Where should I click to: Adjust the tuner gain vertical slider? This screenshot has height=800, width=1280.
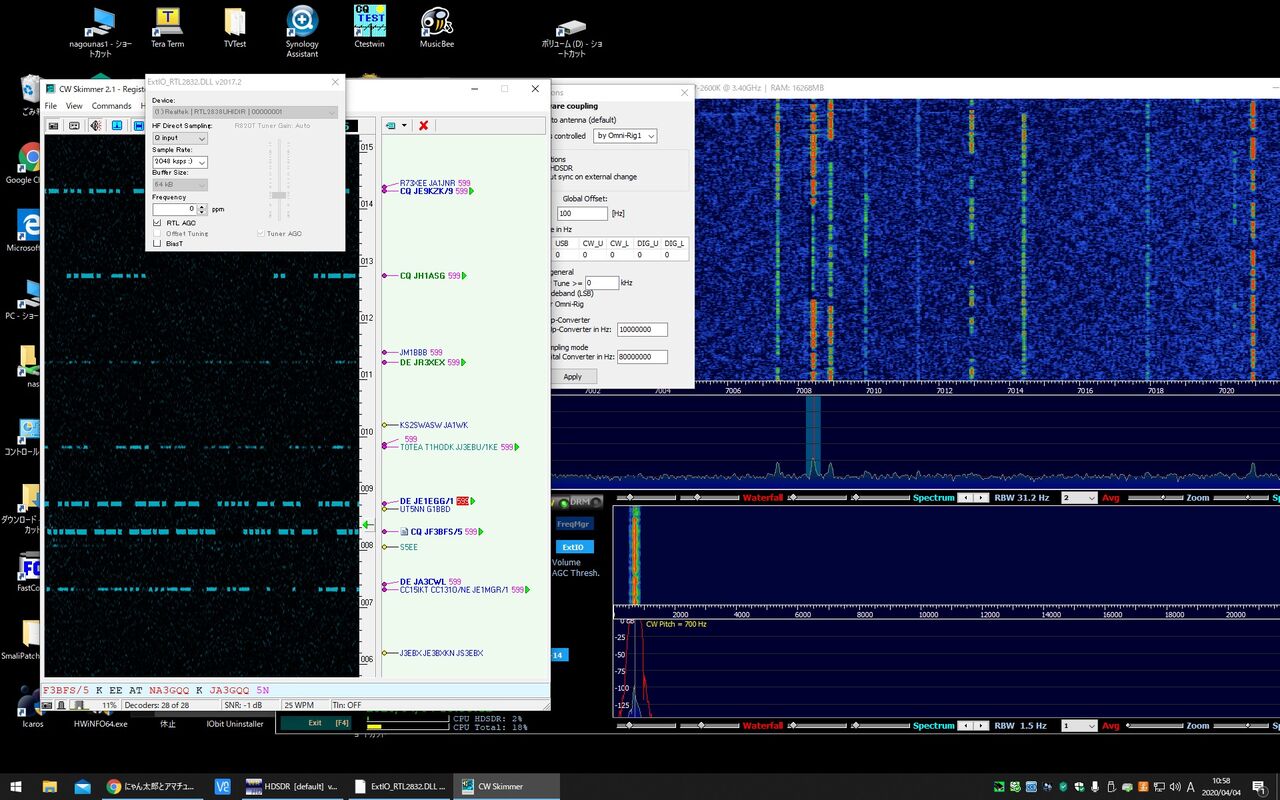(x=279, y=195)
